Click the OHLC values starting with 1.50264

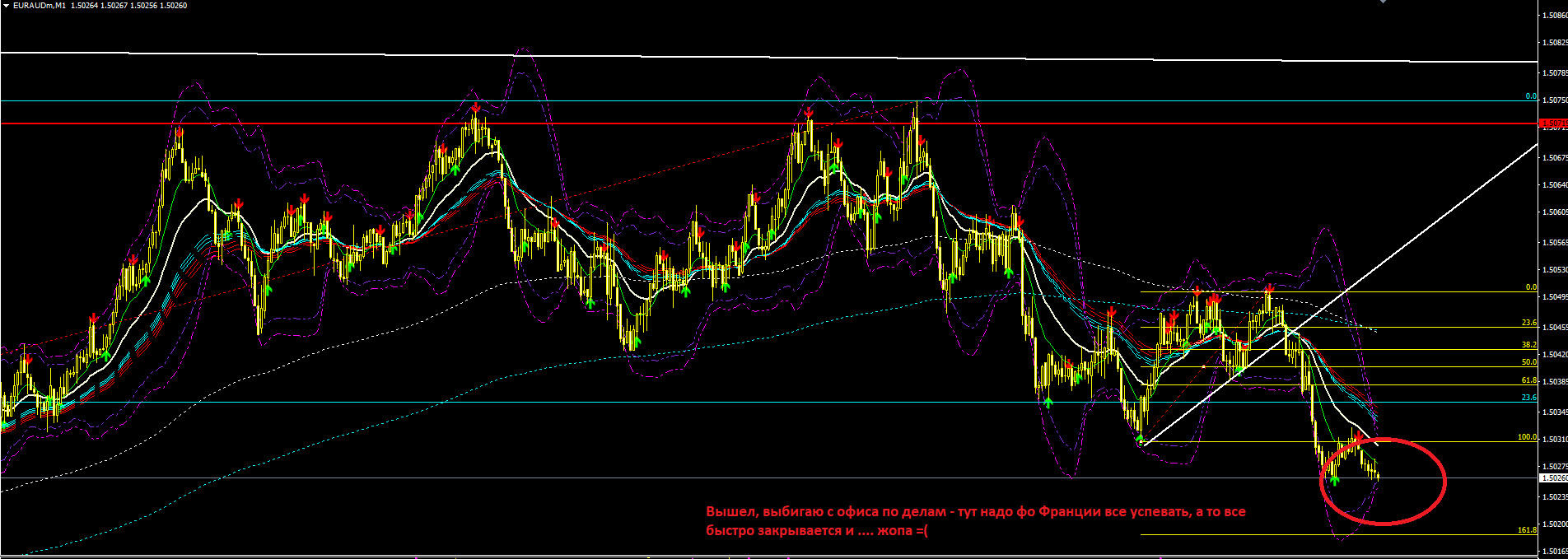128,6
